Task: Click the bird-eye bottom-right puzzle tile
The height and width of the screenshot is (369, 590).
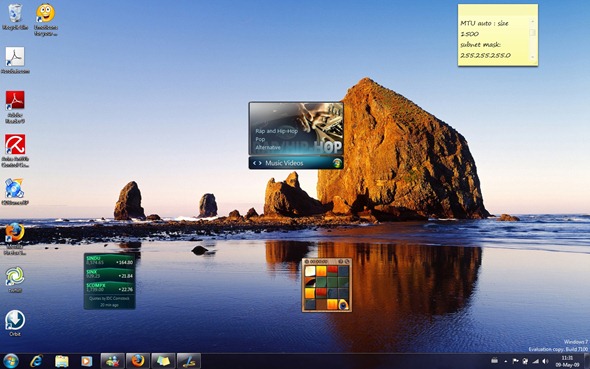Action: (x=343, y=304)
